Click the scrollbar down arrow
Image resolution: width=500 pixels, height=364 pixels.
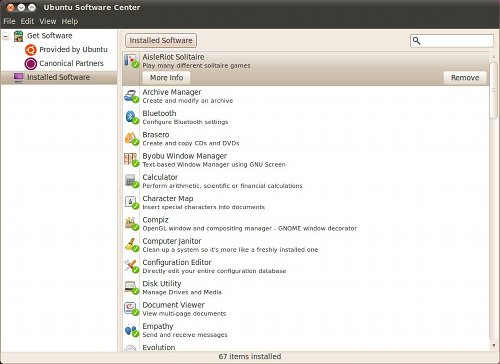[494, 346]
